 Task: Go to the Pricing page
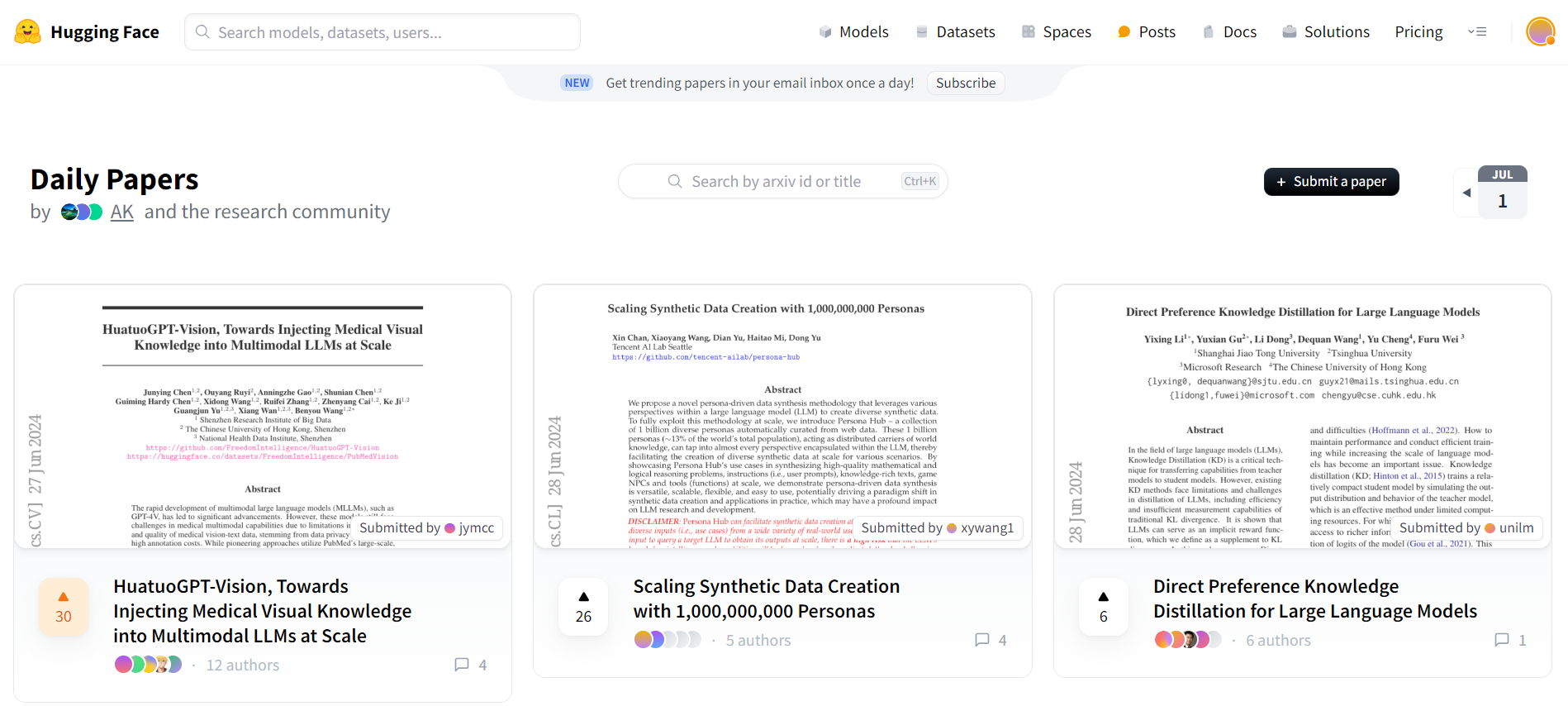click(1418, 32)
